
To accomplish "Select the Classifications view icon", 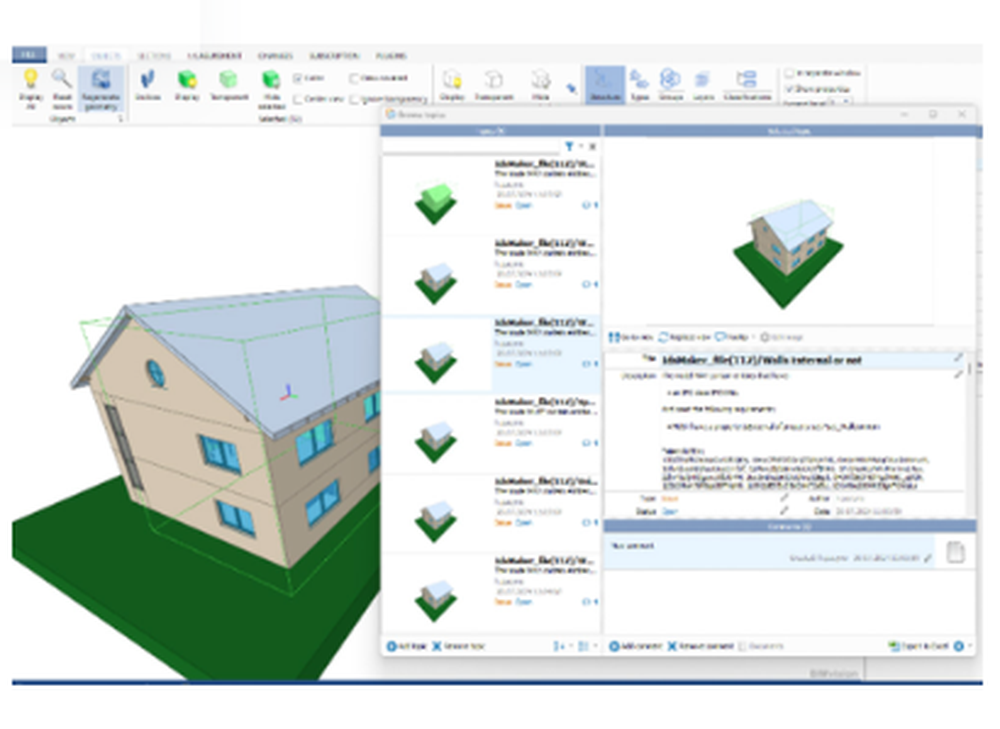I will pyautogui.click(x=746, y=80).
